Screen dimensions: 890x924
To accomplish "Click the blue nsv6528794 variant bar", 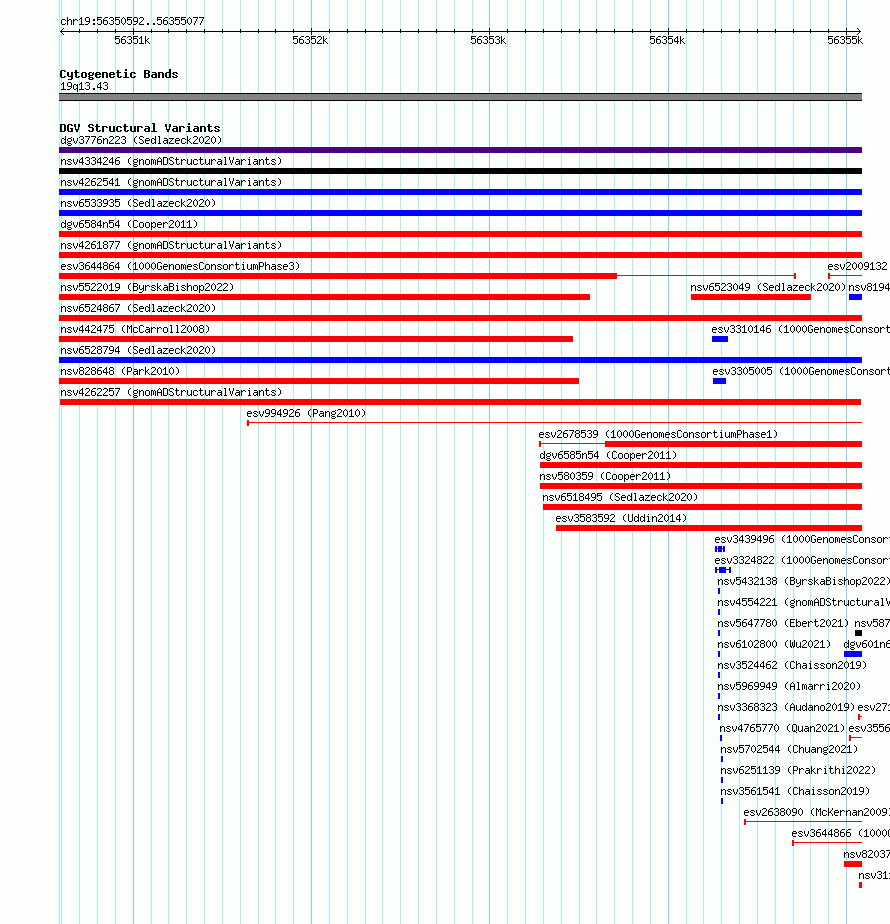I will tap(460, 360).
